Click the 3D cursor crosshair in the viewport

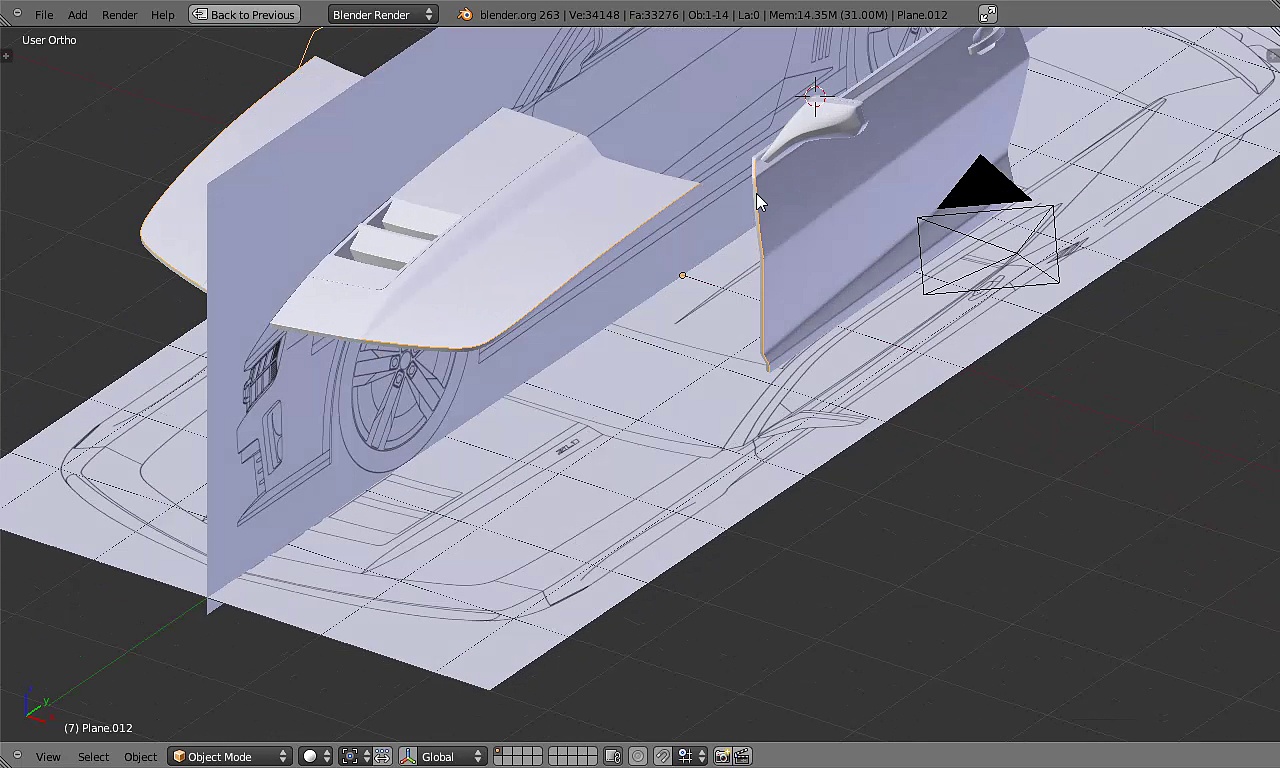(x=815, y=98)
